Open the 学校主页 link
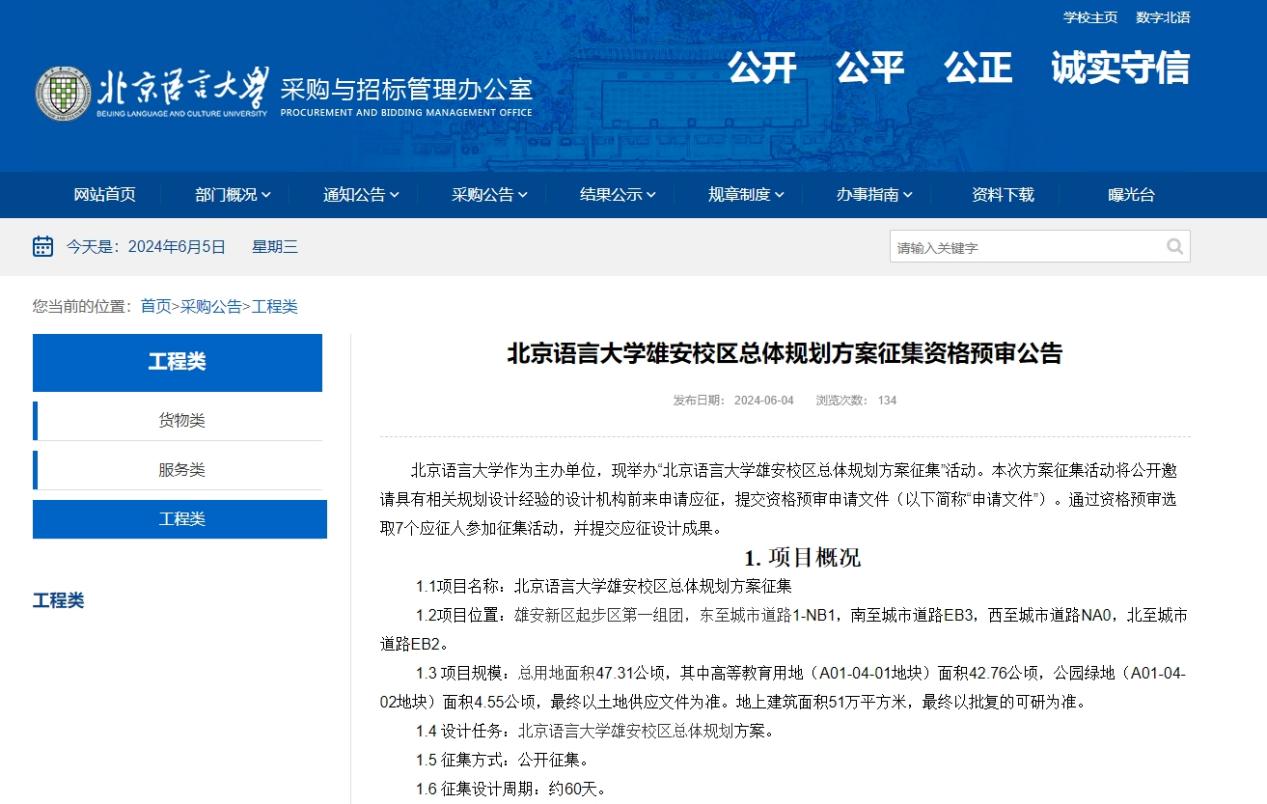 pyautogui.click(x=1090, y=17)
